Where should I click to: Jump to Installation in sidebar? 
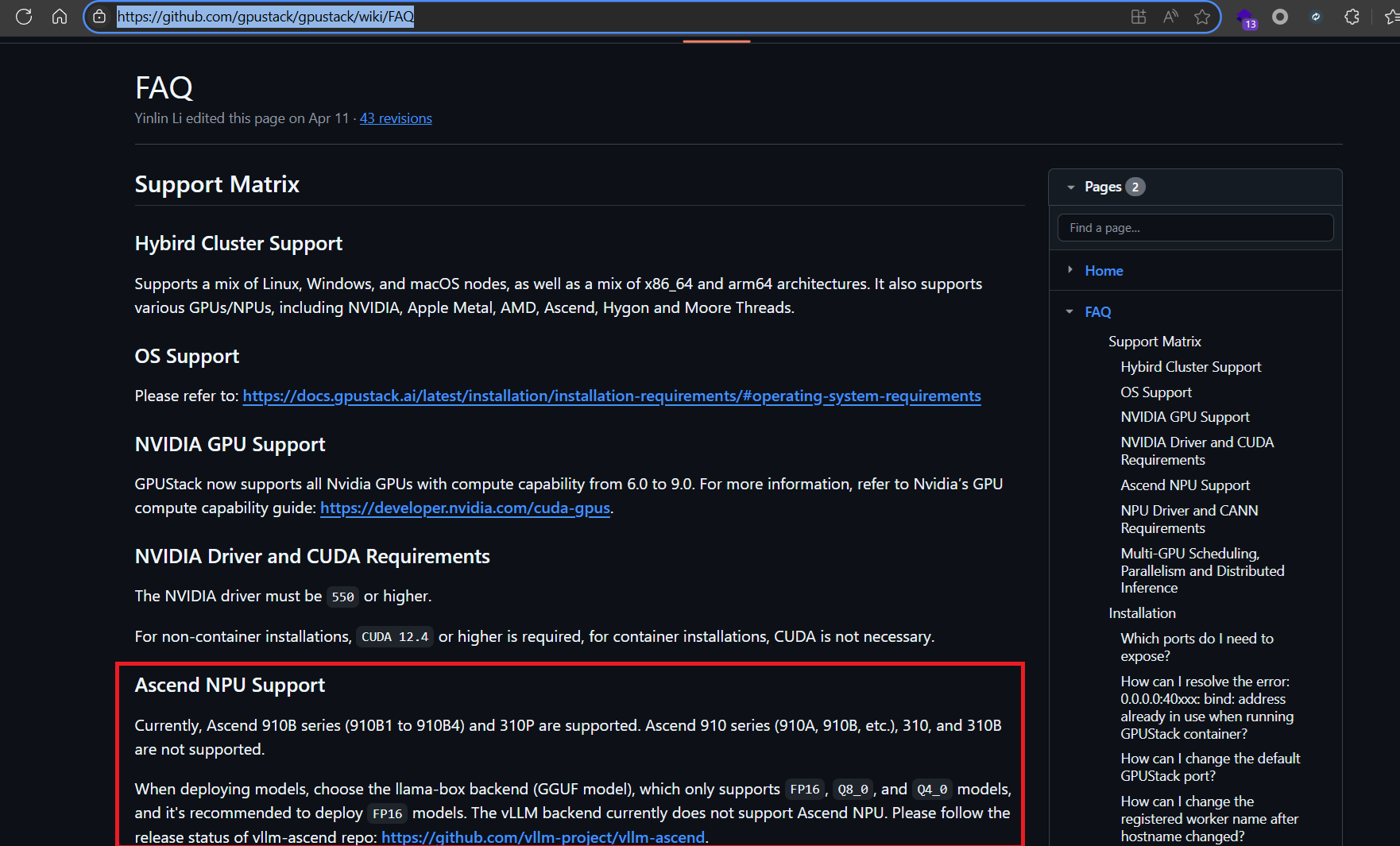[x=1142, y=613]
